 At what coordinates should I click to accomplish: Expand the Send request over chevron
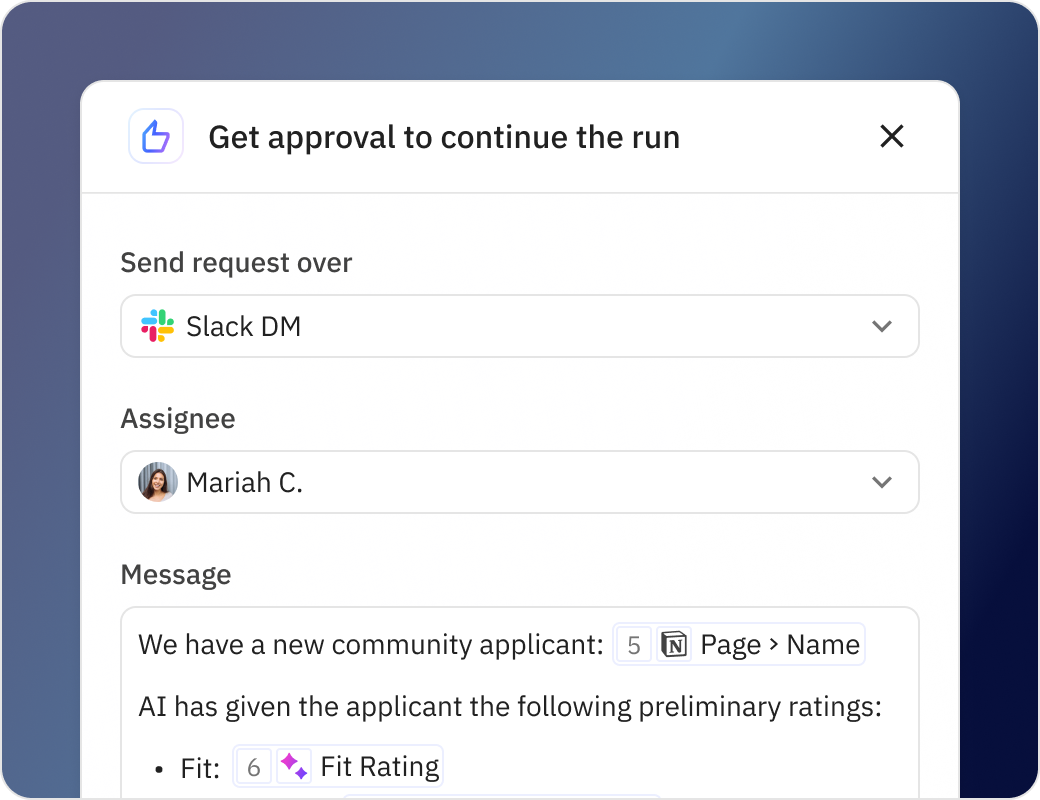(x=881, y=326)
